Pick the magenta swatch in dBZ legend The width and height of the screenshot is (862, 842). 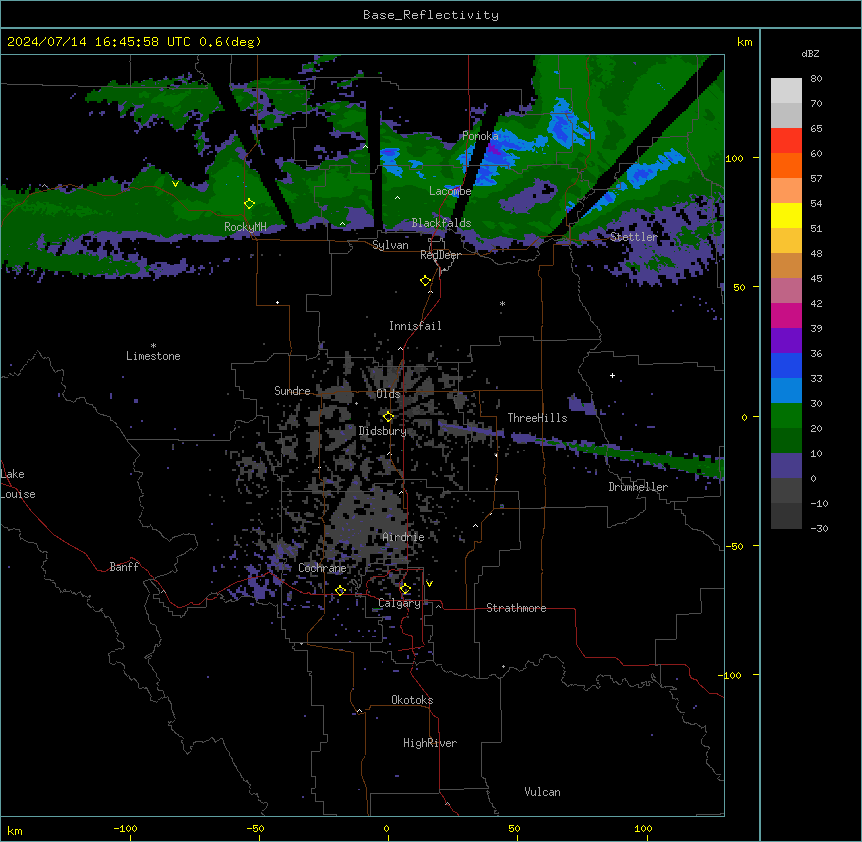click(x=786, y=315)
